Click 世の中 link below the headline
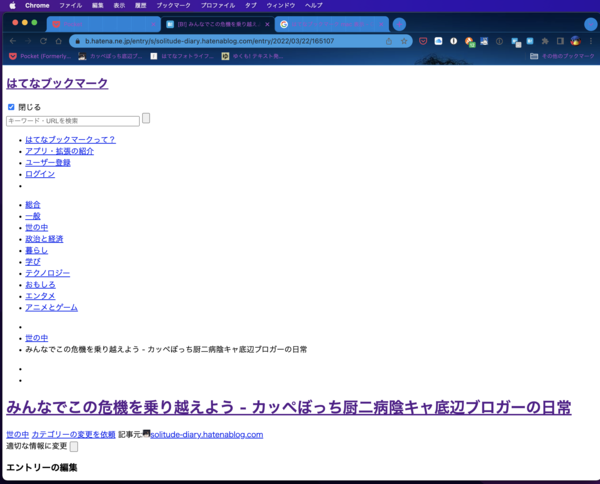This screenshot has width=600, height=484. point(18,435)
